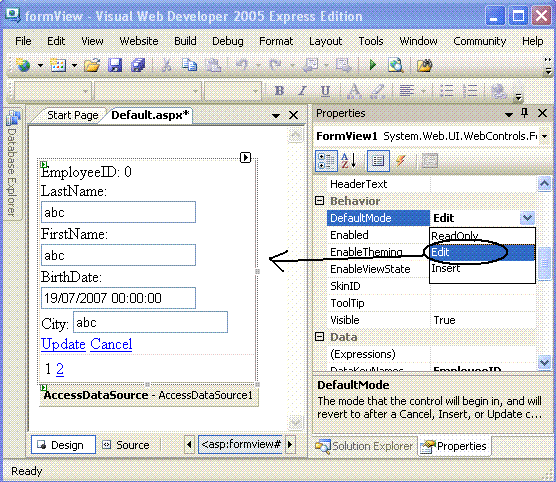Open the Build menu
556x482 pixels.
coord(185,41)
